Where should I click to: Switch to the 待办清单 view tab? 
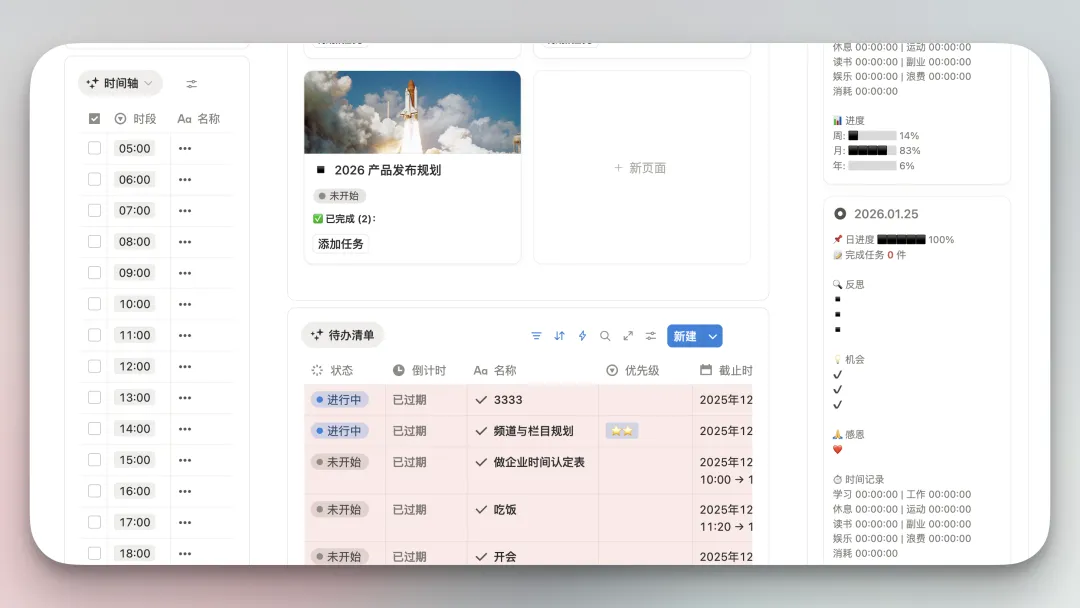click(x=342, y=335)
